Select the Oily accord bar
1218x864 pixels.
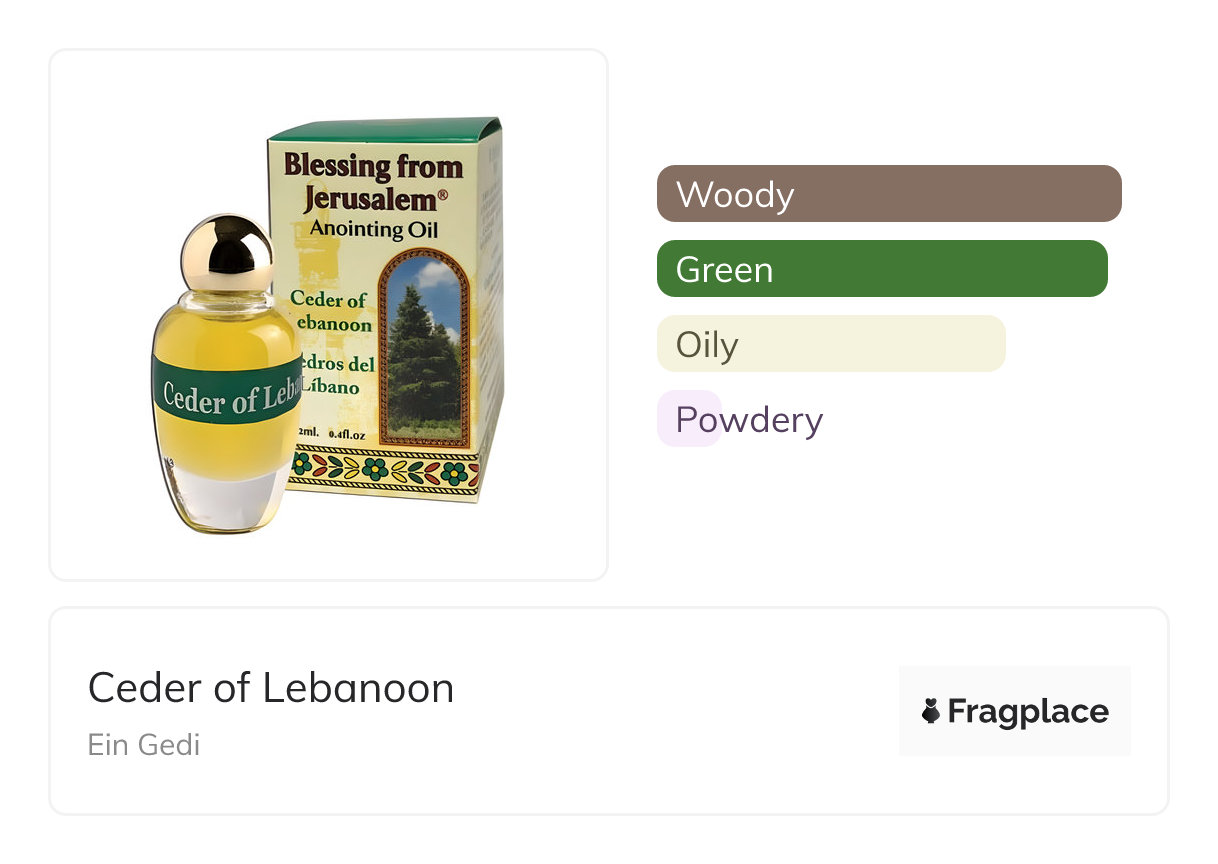831,344
